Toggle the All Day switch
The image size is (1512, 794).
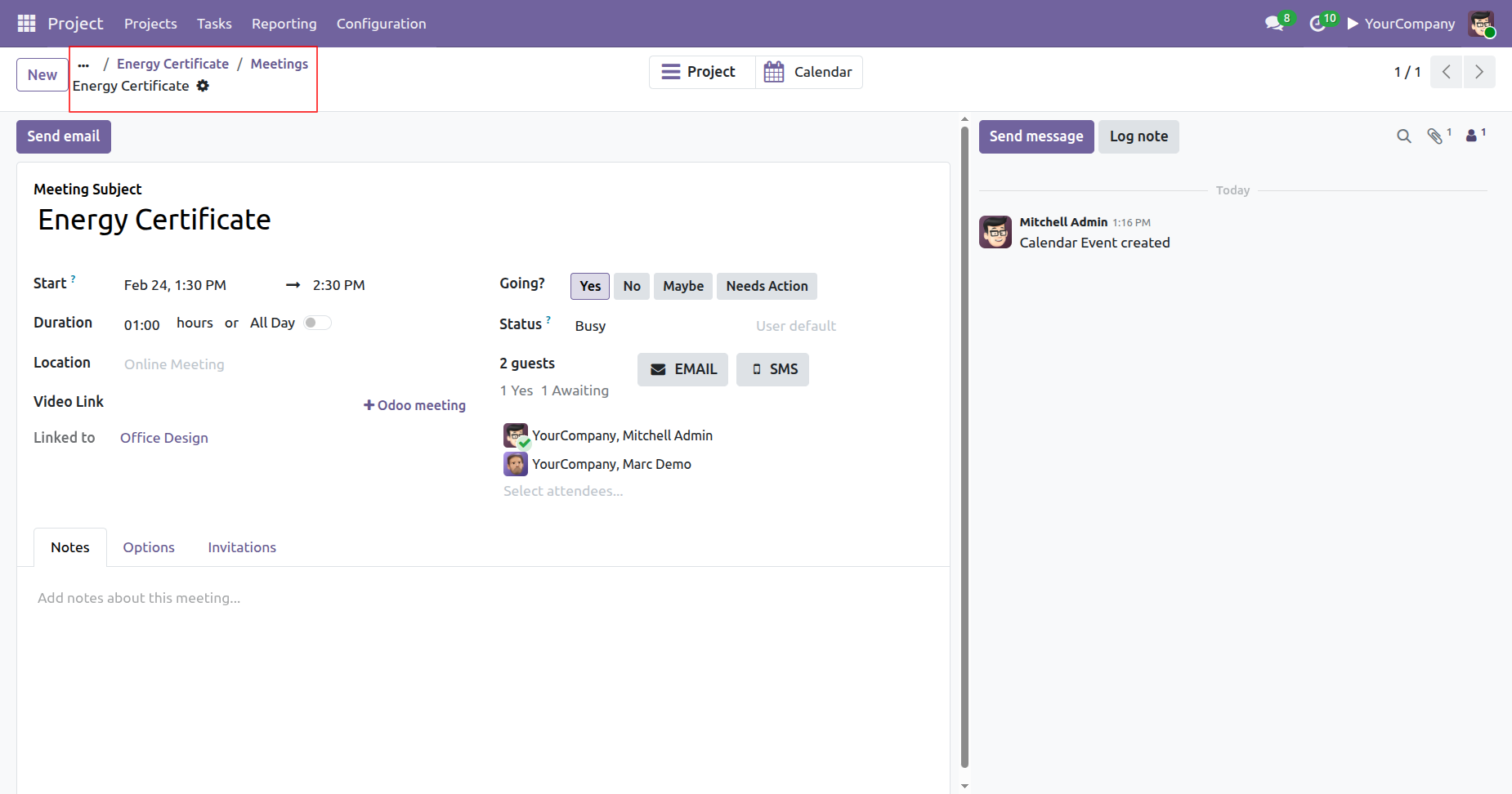tap(317, 323)
